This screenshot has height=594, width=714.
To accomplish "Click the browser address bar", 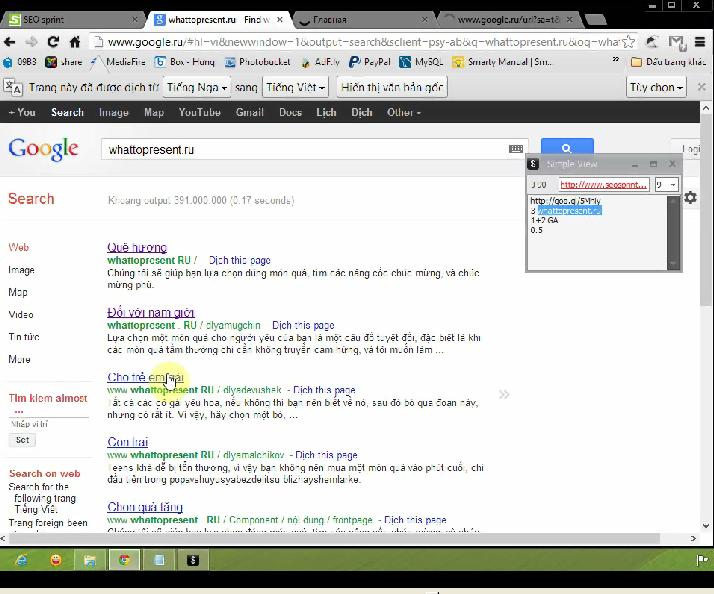I will (357, 42).
